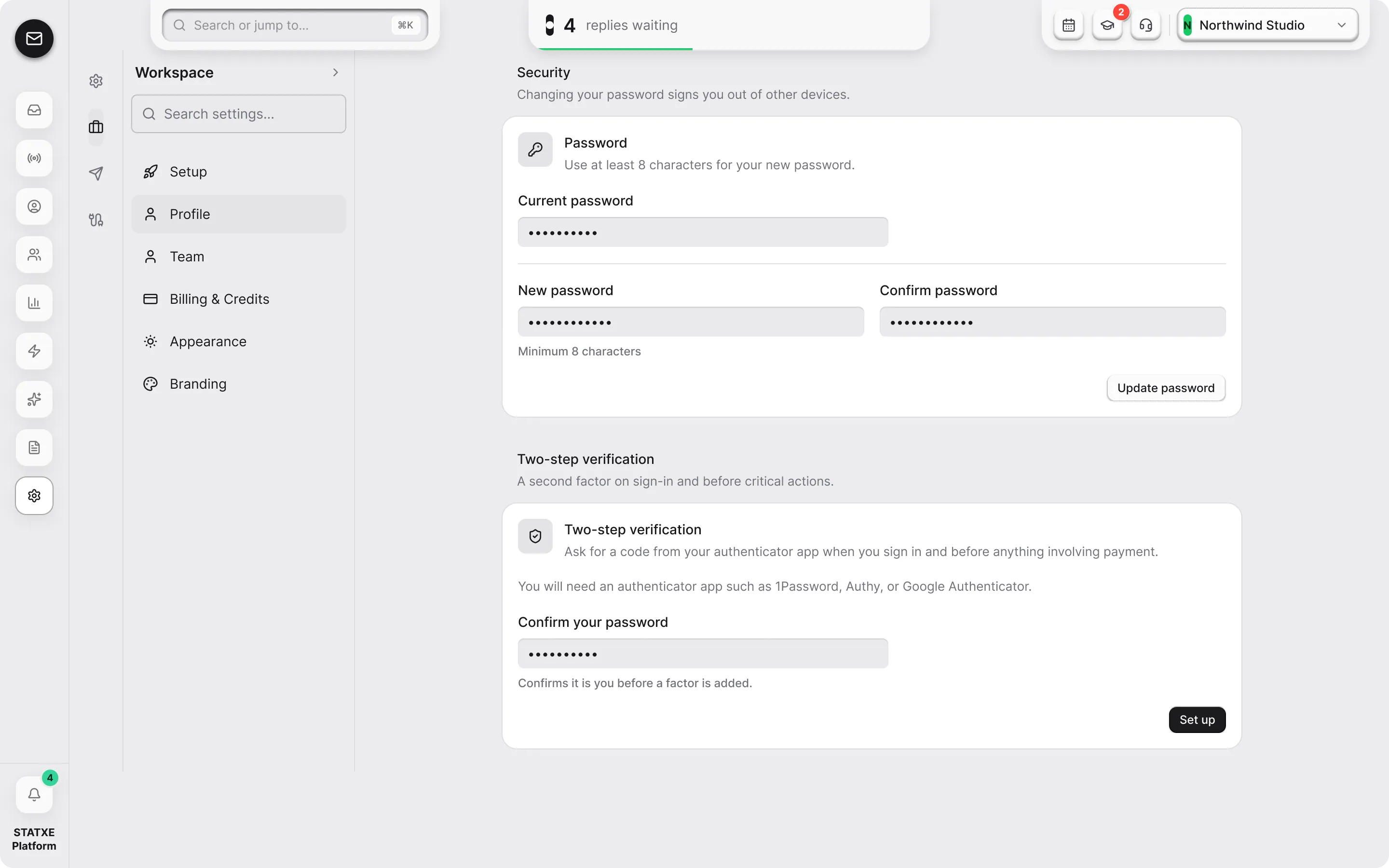Viewport: 1389px width, 868px height.
Task: Select Profile in the settings menu
Action: coord(238,214)
